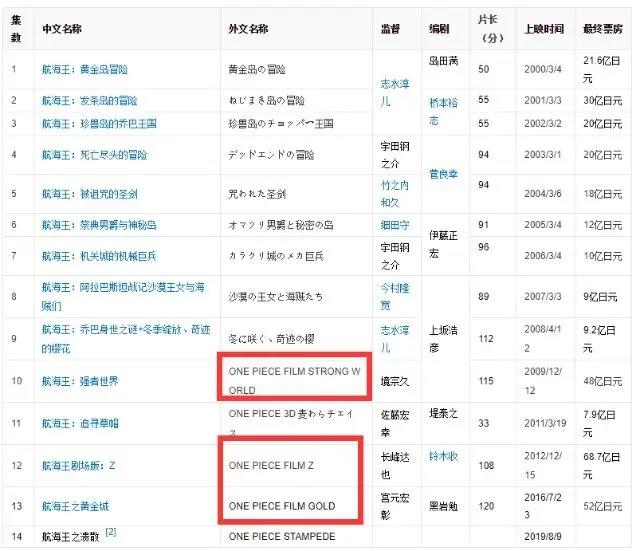The width and height of the screenshot is (640, 551).
Task: Open director 竹之内和久 link
Action: [394, 194]
